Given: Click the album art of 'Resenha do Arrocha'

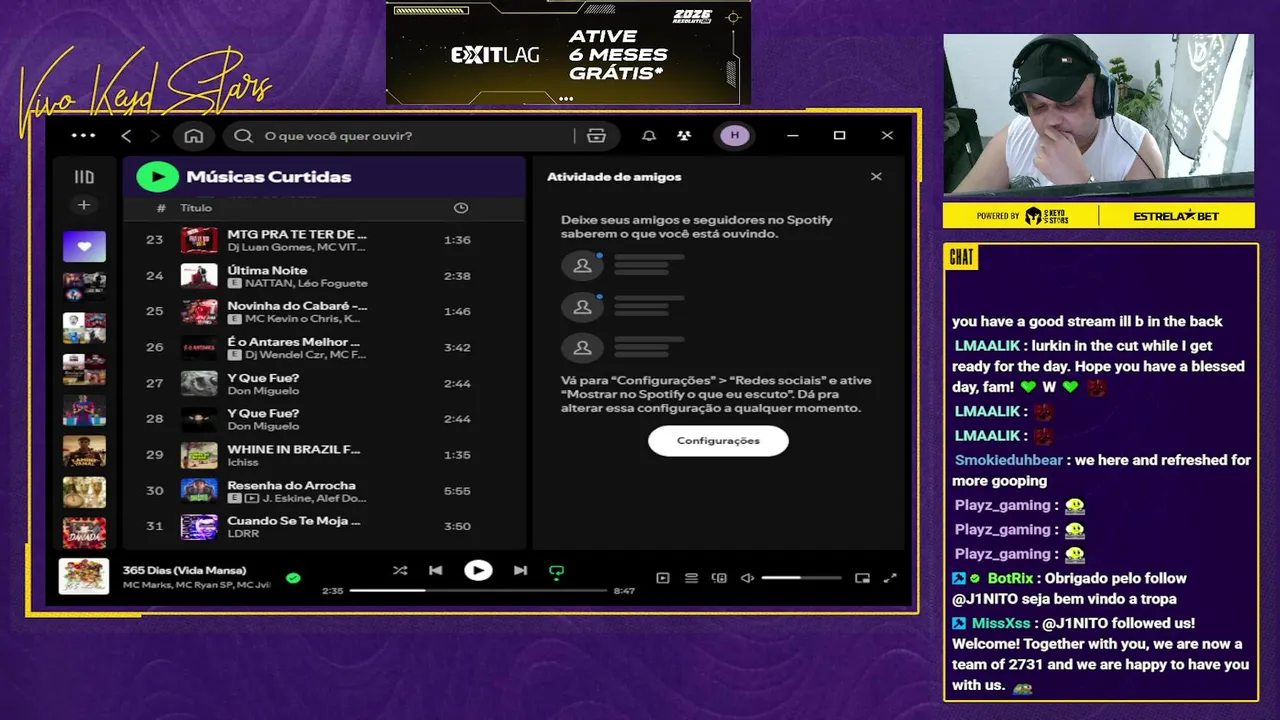Looking at the screenshot, I should pyautogui.click(x=199, y=491).
